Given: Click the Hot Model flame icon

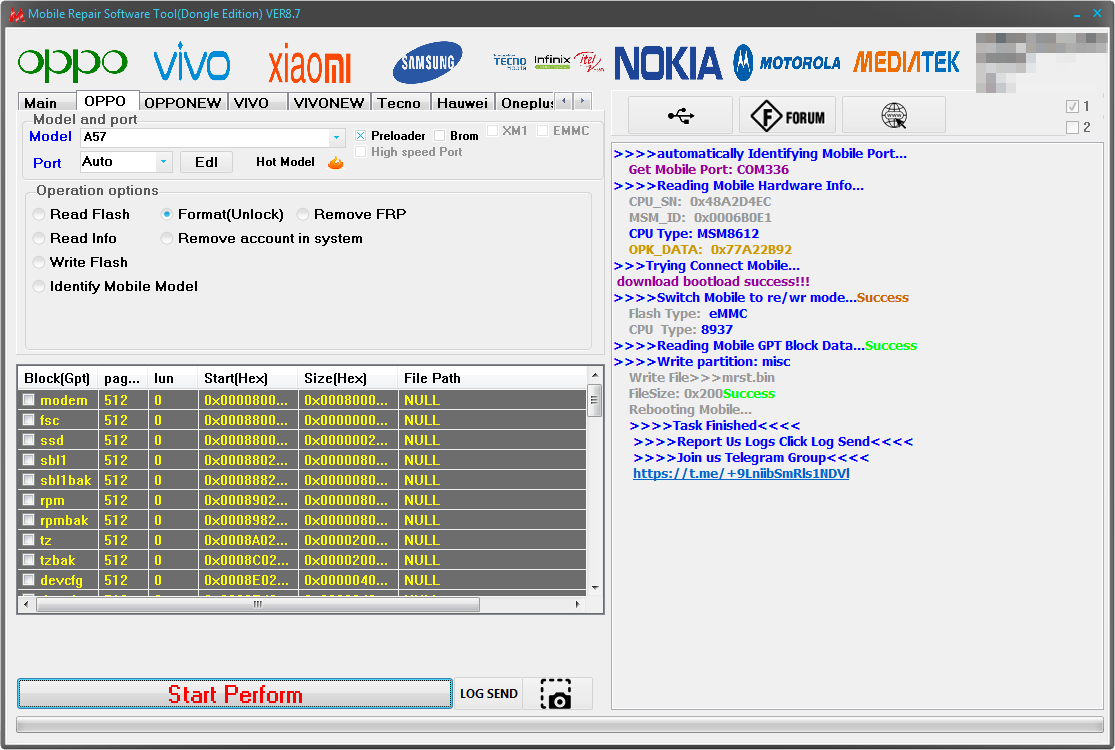Looking at the screenshot, I should (336, 163).
